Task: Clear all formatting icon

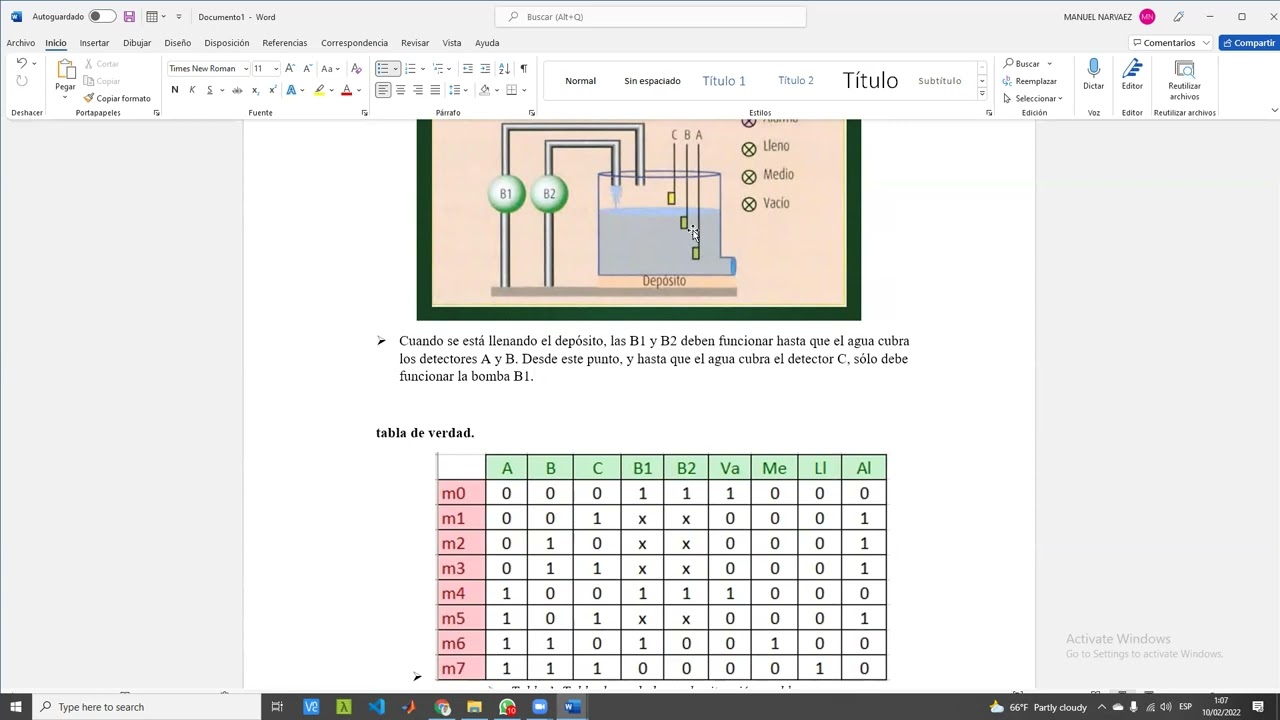Action: (356, 68)
